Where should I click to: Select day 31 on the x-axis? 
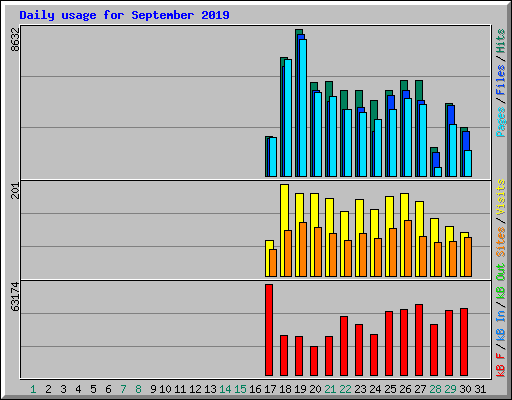[480, 389]
